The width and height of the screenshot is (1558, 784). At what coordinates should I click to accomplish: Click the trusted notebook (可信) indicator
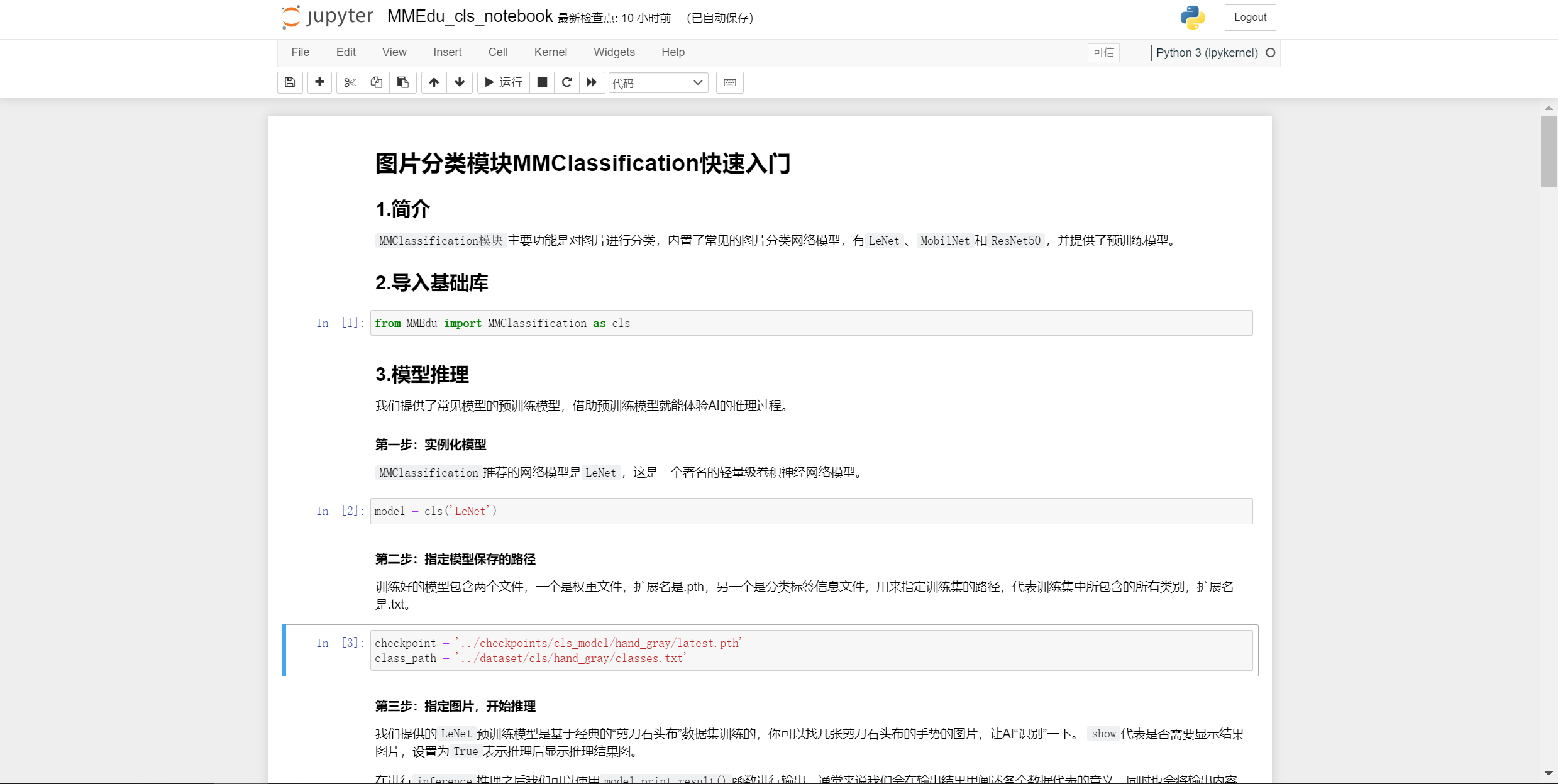coord(1103,53)
